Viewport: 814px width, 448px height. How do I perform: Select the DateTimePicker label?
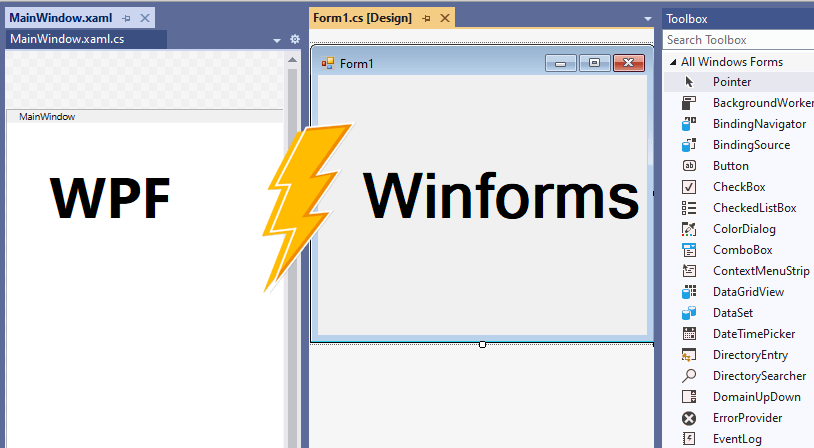[754, 334]
